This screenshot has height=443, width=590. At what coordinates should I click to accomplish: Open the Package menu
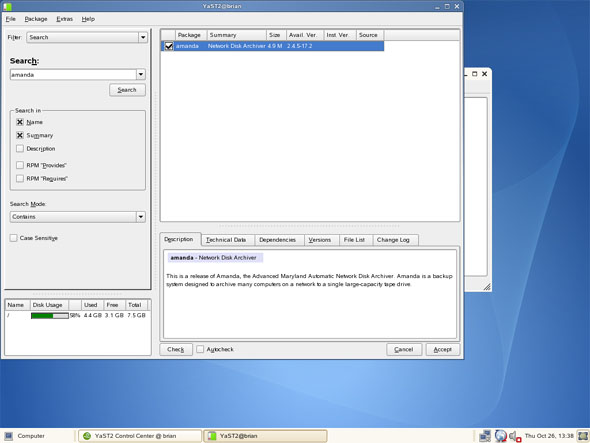36,19
